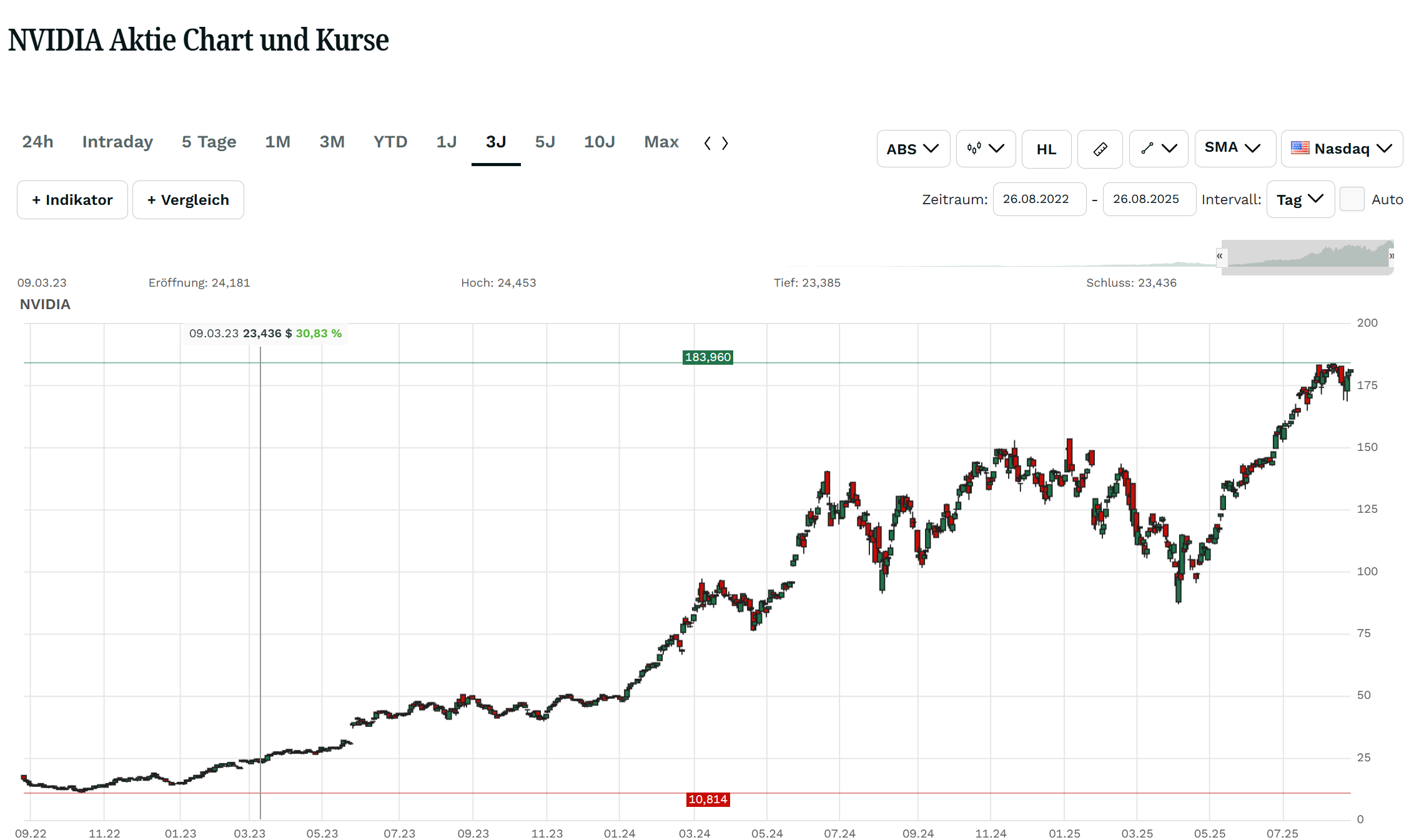
Task: Click the NVIDIA Aktie Chart und Kurse heading
Action: tap(199, 40)
